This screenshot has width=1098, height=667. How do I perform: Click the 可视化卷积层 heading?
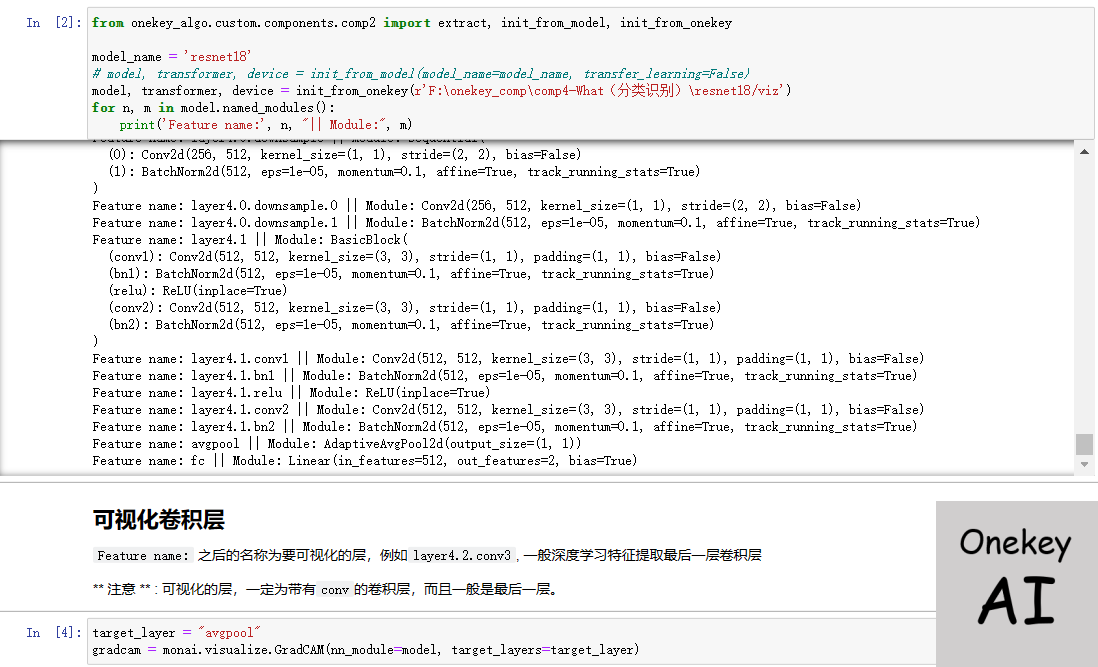click(x=158, y=520)
